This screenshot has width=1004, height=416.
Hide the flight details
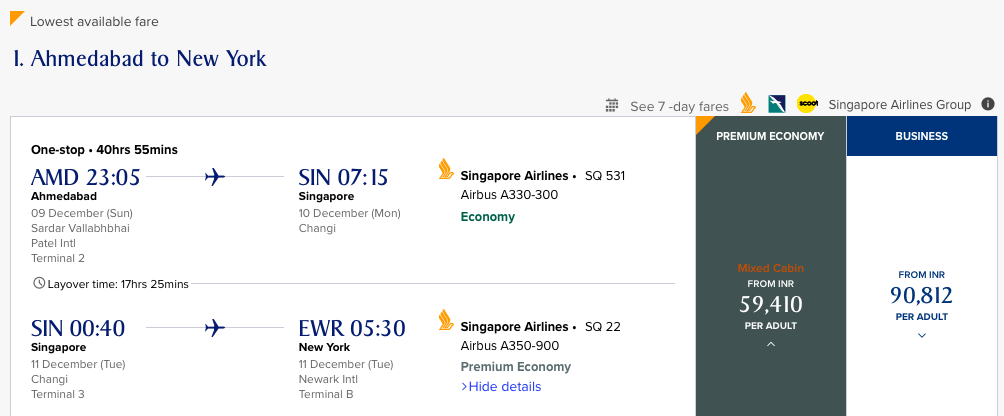pyautogui.click(x=501, y=387)
